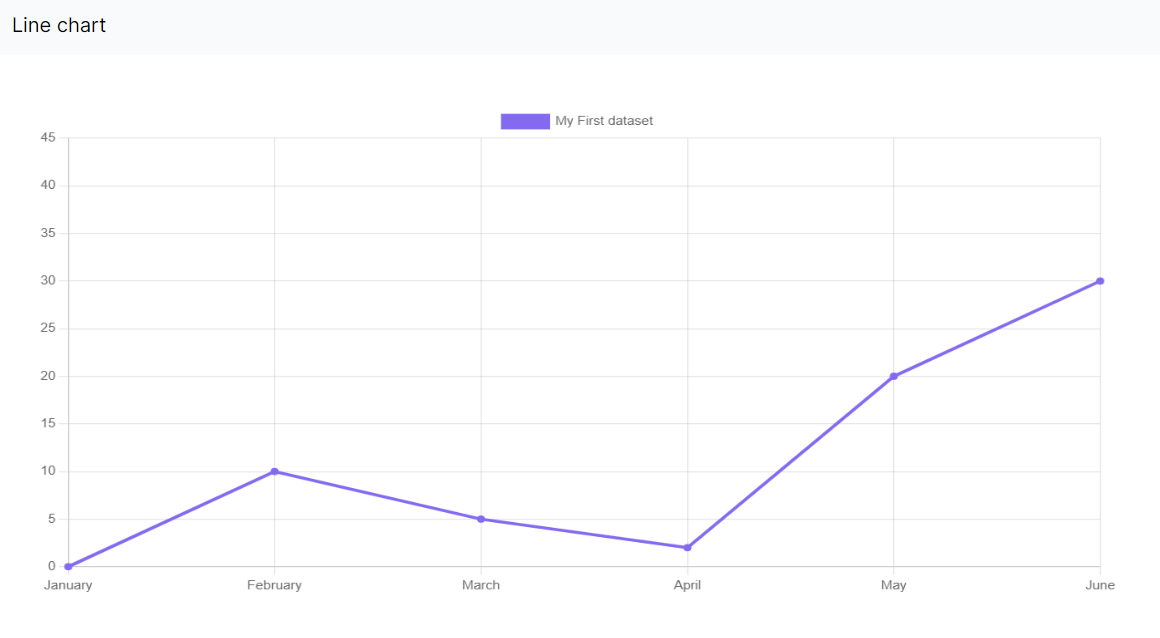Select the June data point at 30

[x=1100, y=281]
